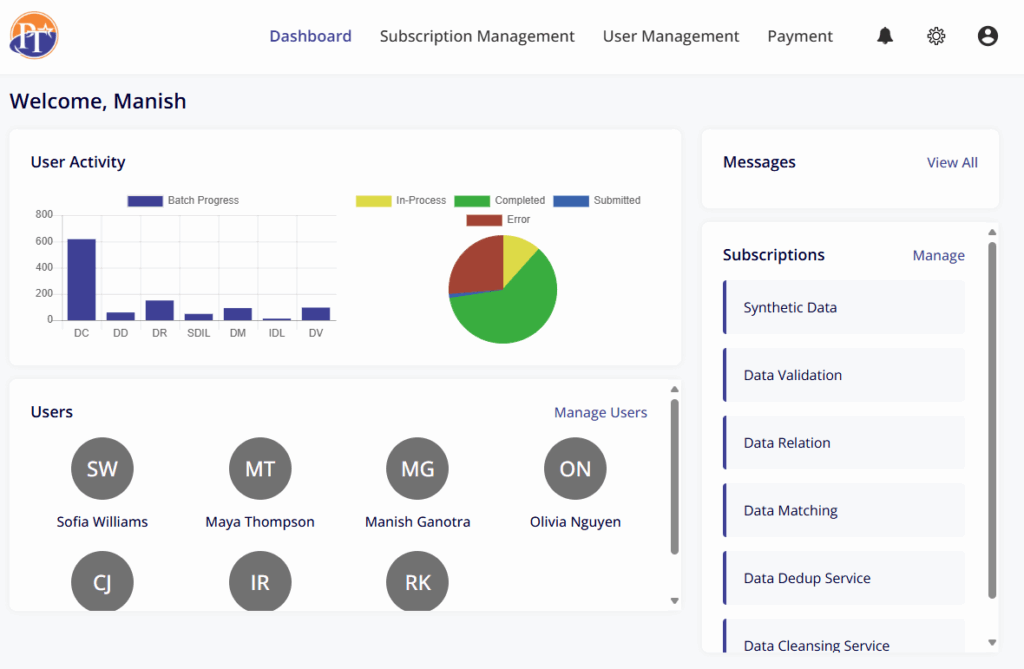Open the user profile account icon
This screenshot has height=669, width=1024.
point(988,36)
